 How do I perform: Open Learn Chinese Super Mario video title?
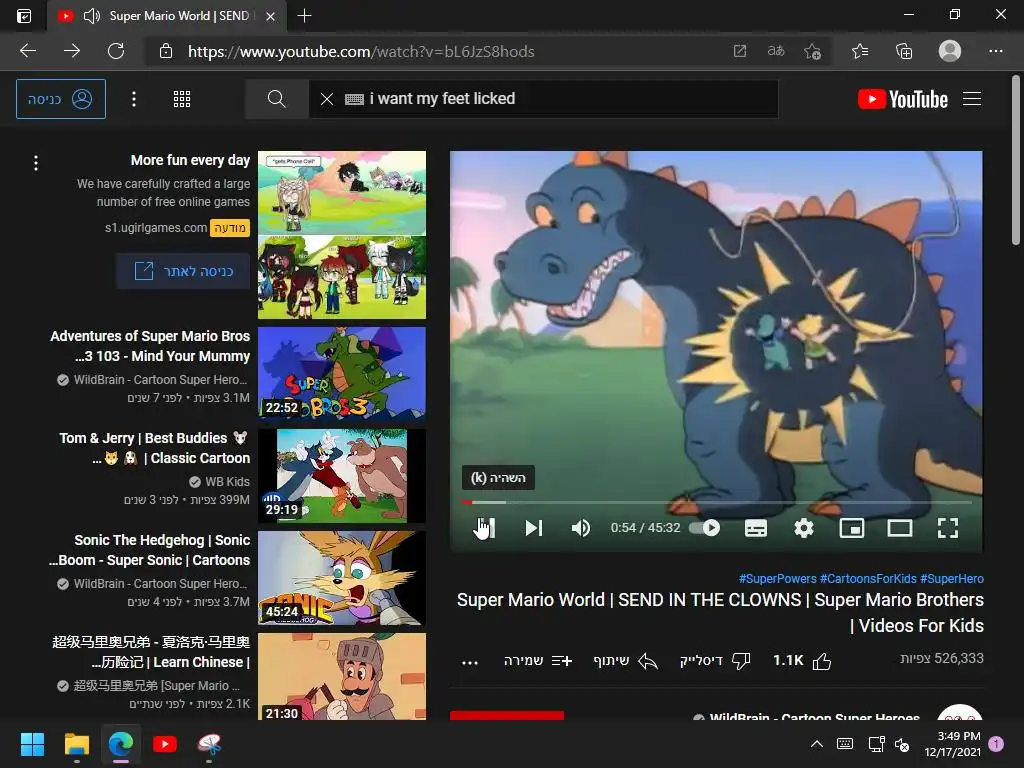[151, 652]
